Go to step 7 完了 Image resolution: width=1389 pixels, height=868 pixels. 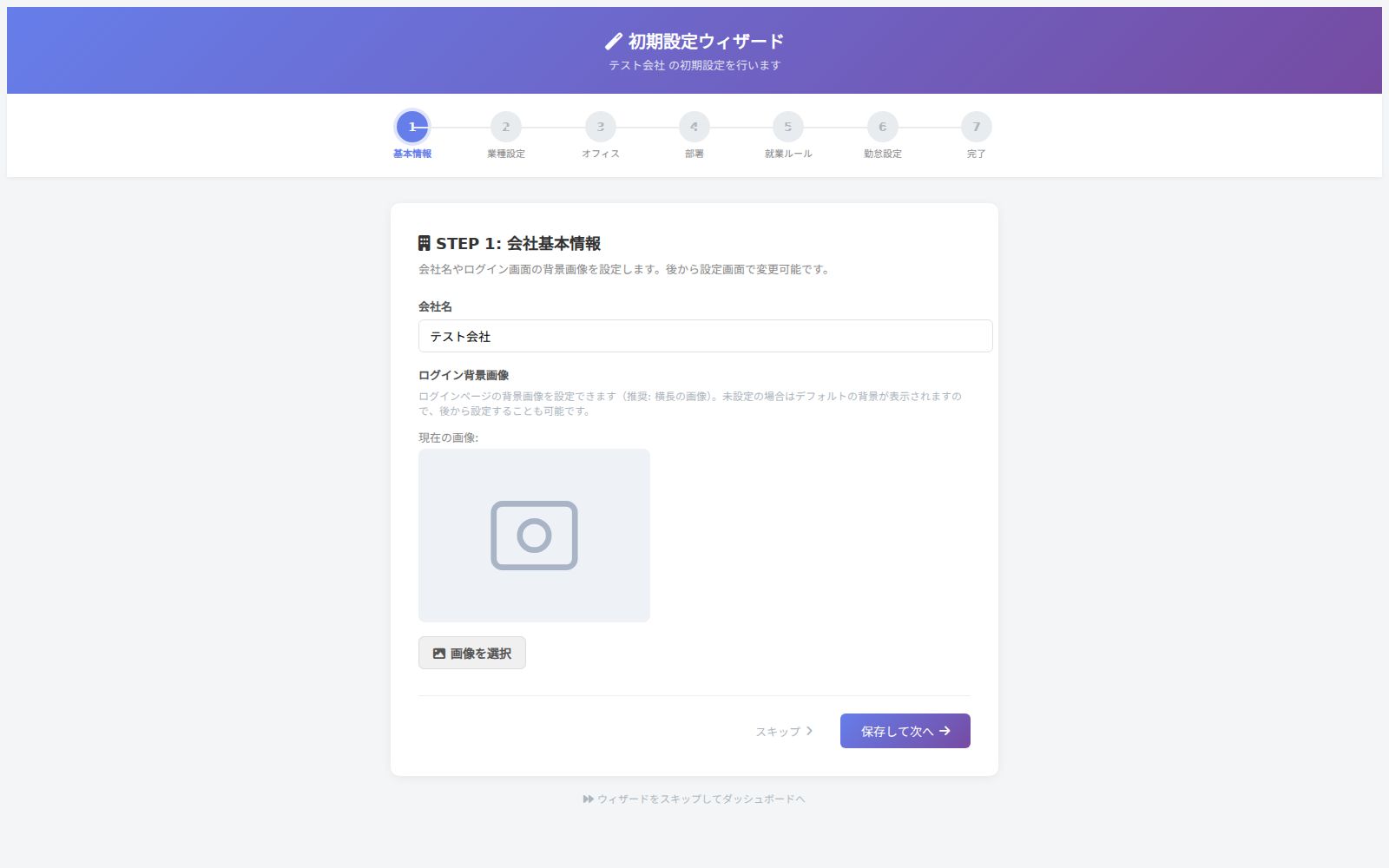(x=977, y=127)
